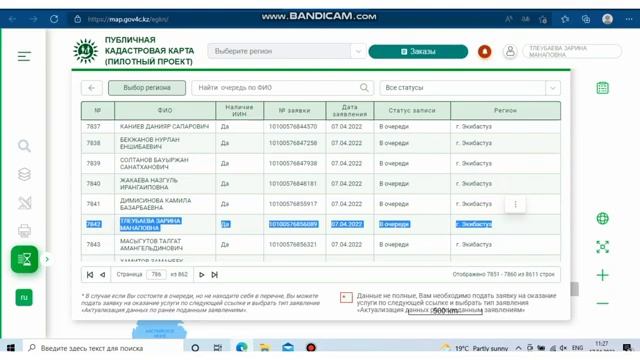Open the Windows Start menu
Screen dimensions: 640x360
tap(11, 348)
